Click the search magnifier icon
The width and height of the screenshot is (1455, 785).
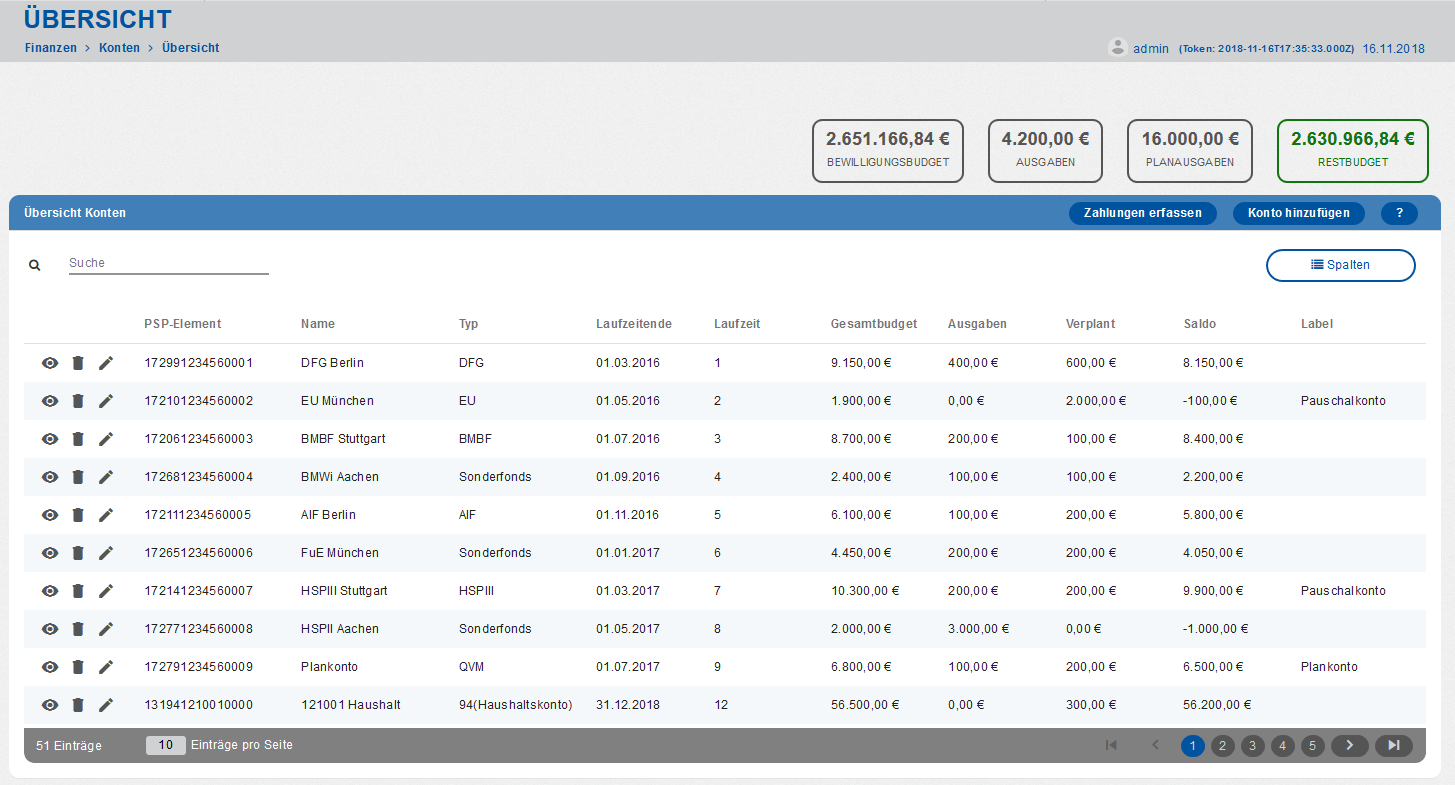point(35,265)
